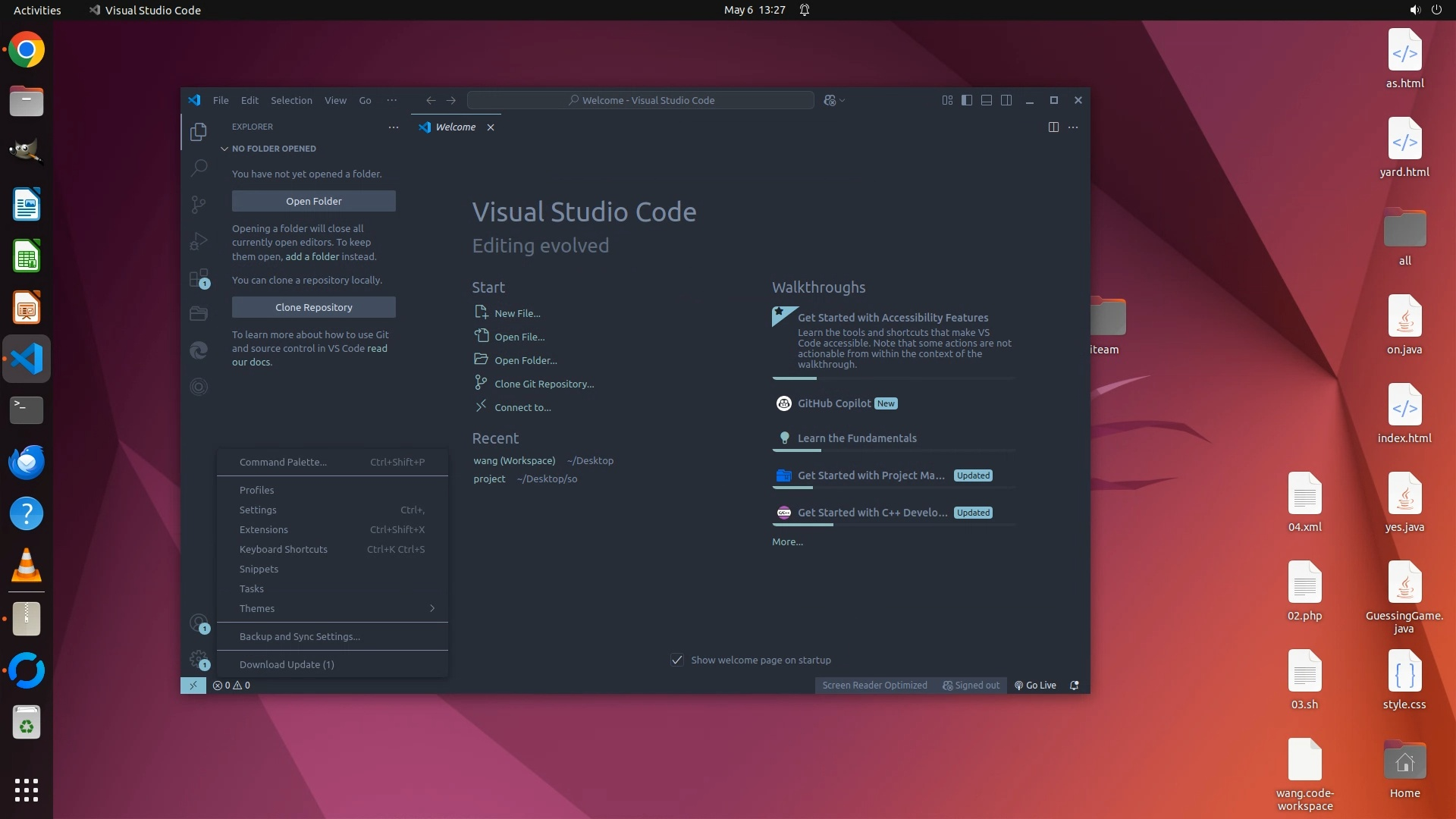Screen dimensions: 1456x819
Task: Toggle the primary side bar layout button
Action: (967, 100)
